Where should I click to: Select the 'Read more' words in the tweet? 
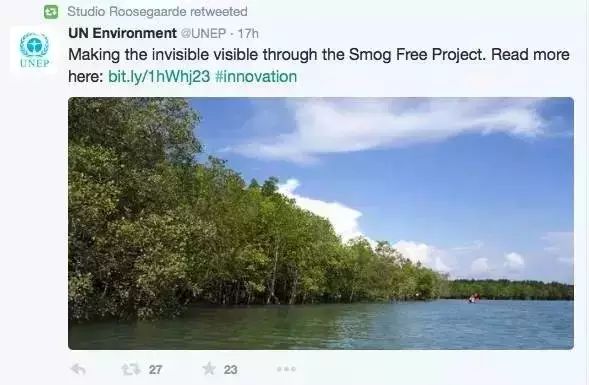point(530,55)
